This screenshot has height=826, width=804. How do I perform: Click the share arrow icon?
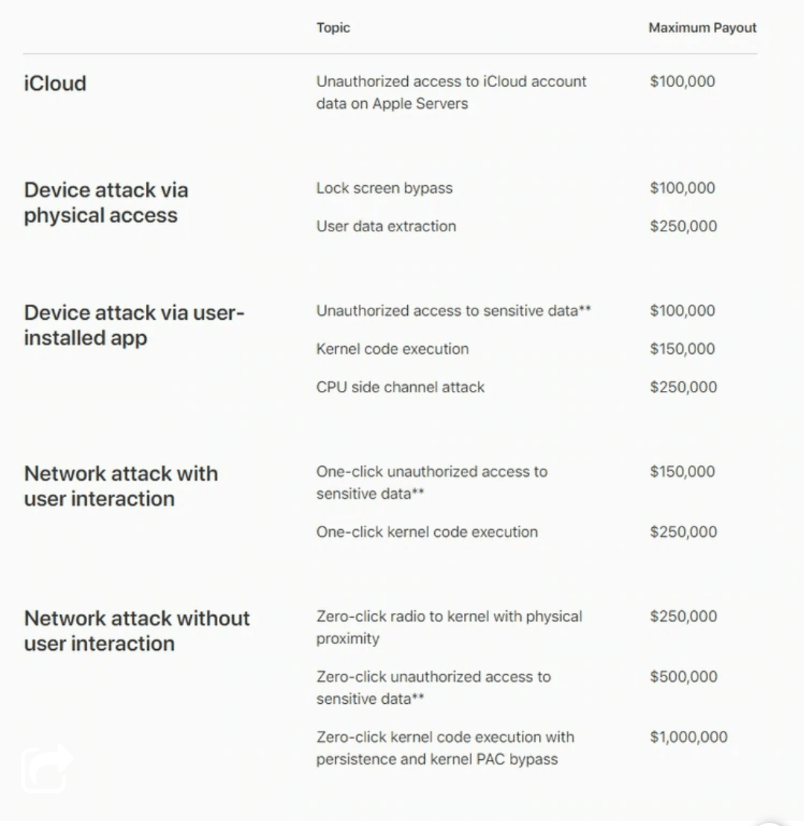tap(47, 768)
